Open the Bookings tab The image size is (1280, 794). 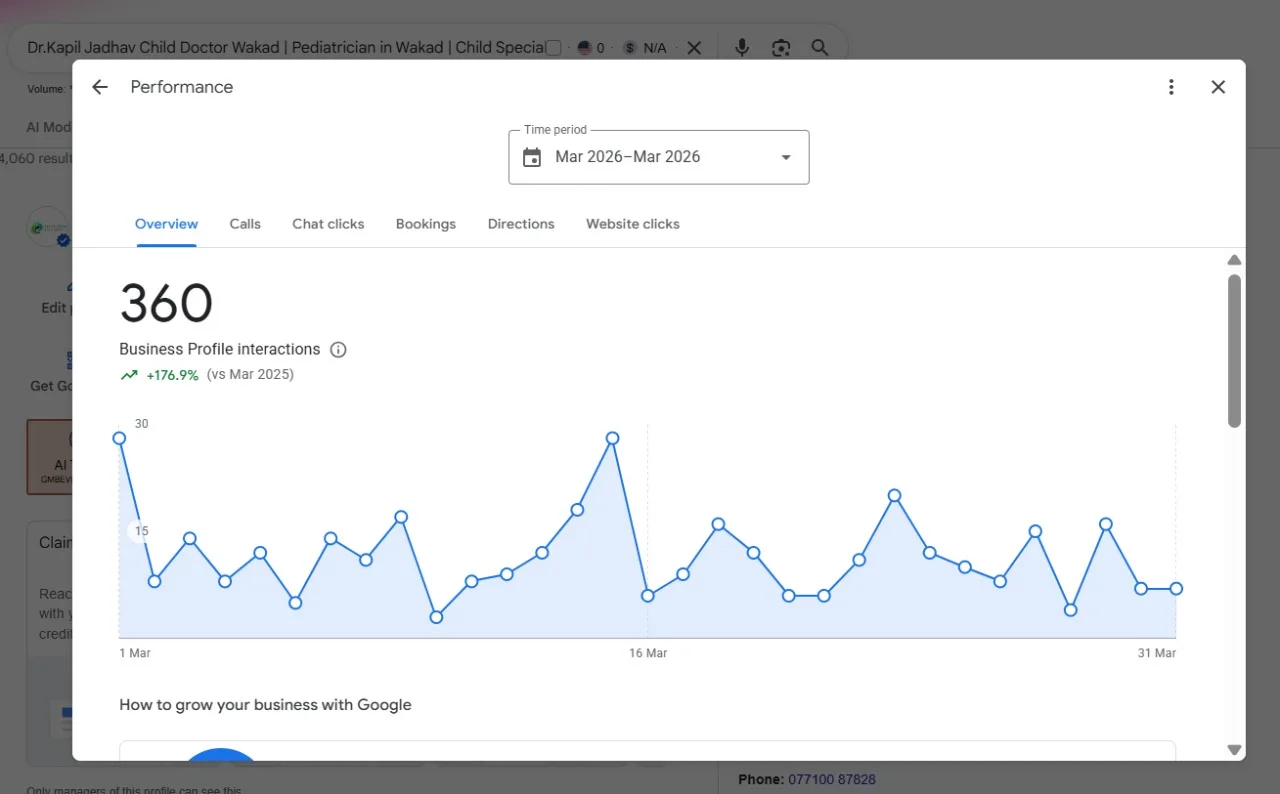tap(426, 224)
